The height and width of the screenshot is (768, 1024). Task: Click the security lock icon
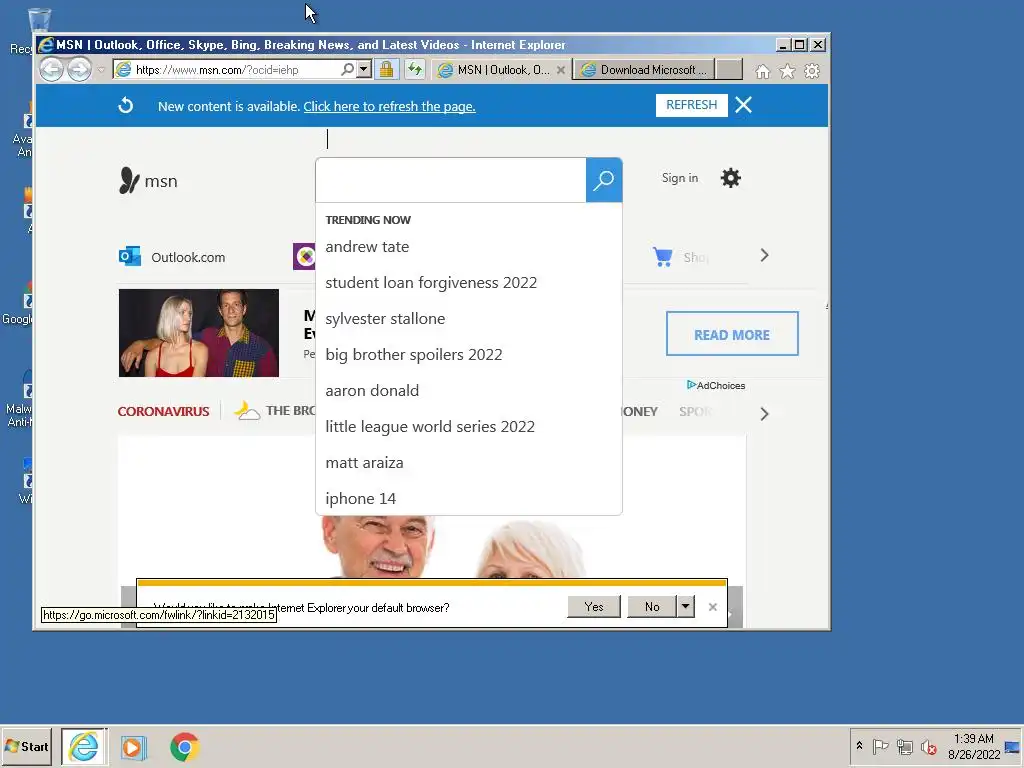[x=387, y=69]
